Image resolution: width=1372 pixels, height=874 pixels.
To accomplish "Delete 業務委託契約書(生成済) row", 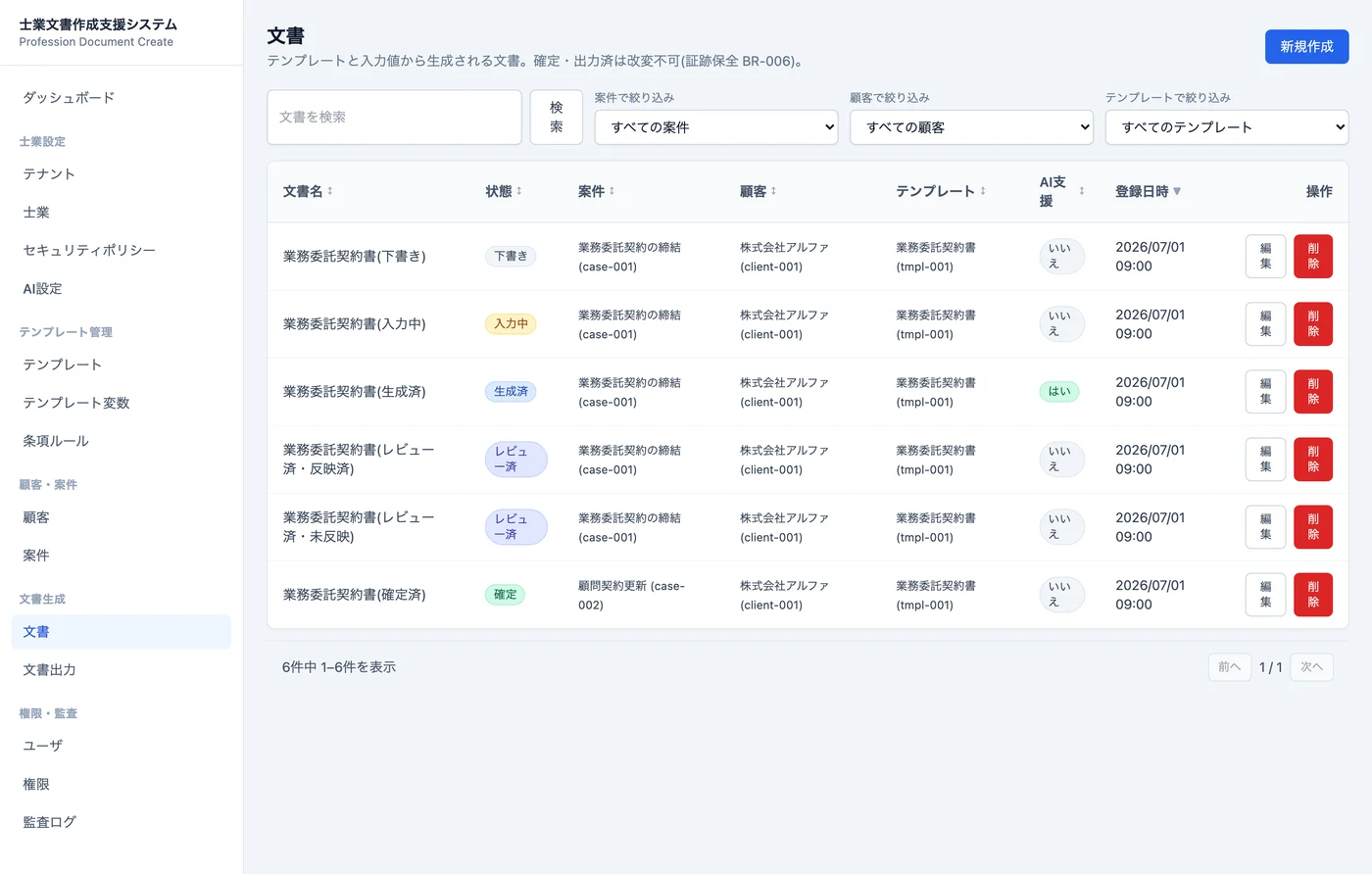I will pyautogui.click(x=1313, y=392).
